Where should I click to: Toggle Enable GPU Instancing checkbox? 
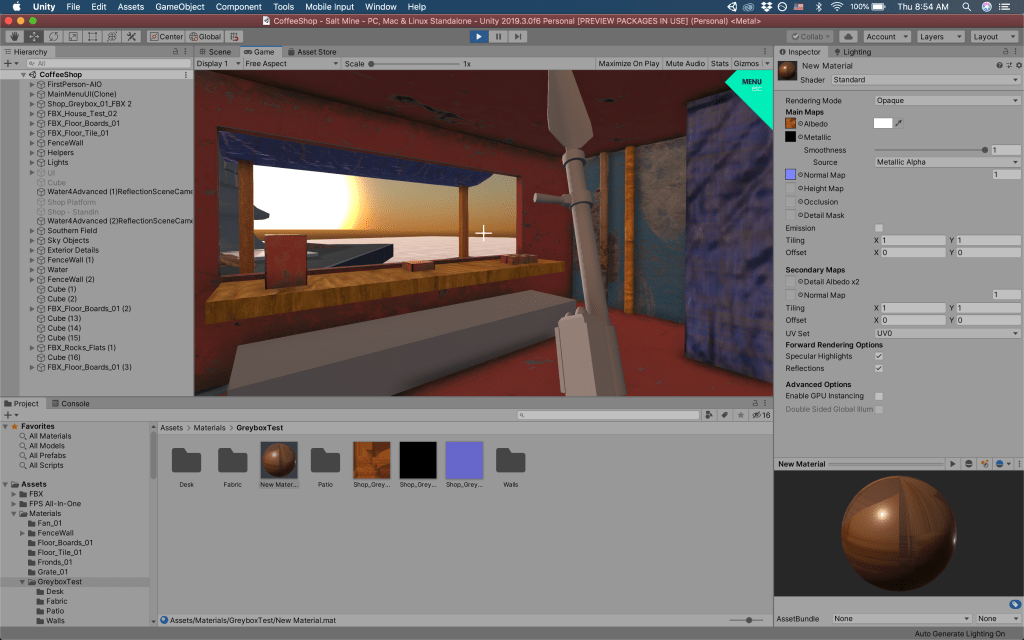coord(879,397)
